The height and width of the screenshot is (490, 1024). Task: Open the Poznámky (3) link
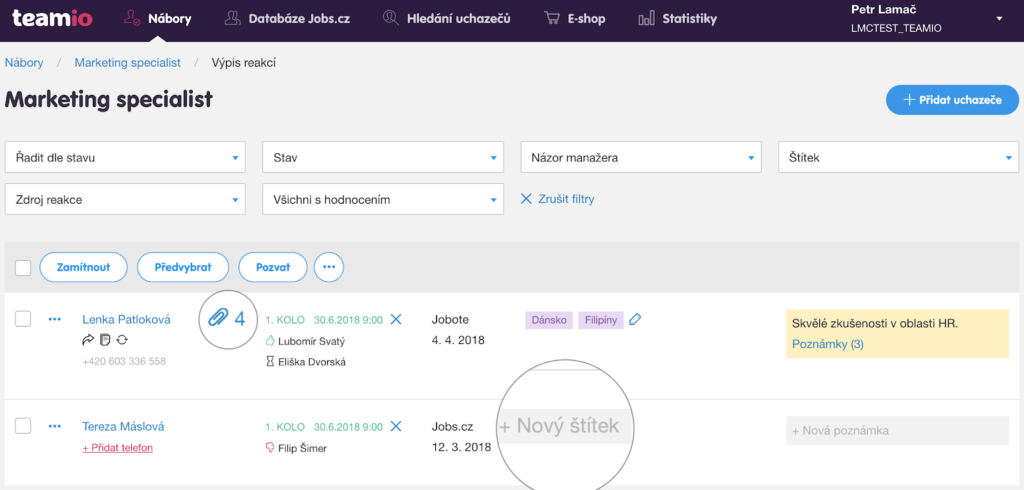point(827,344)
